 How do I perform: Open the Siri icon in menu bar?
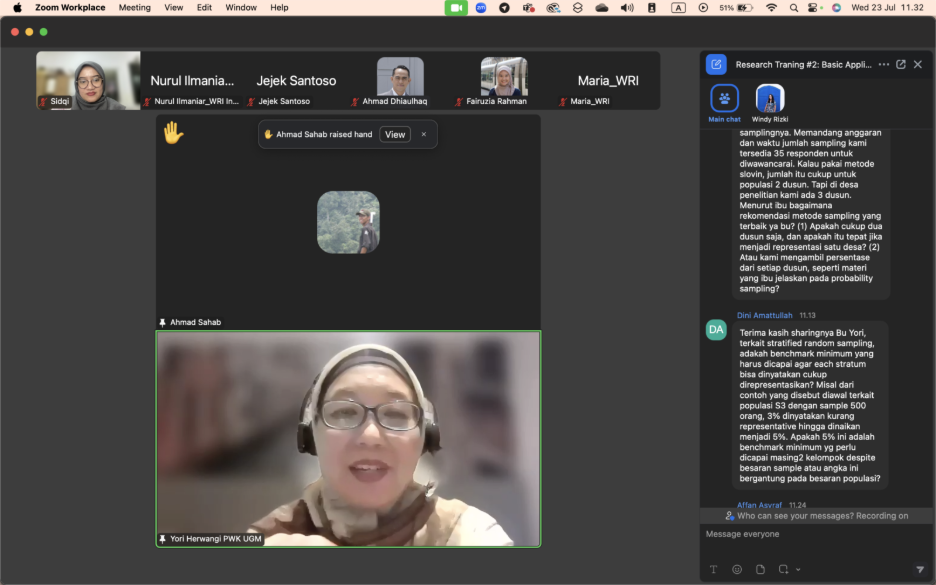click(836, 8)
